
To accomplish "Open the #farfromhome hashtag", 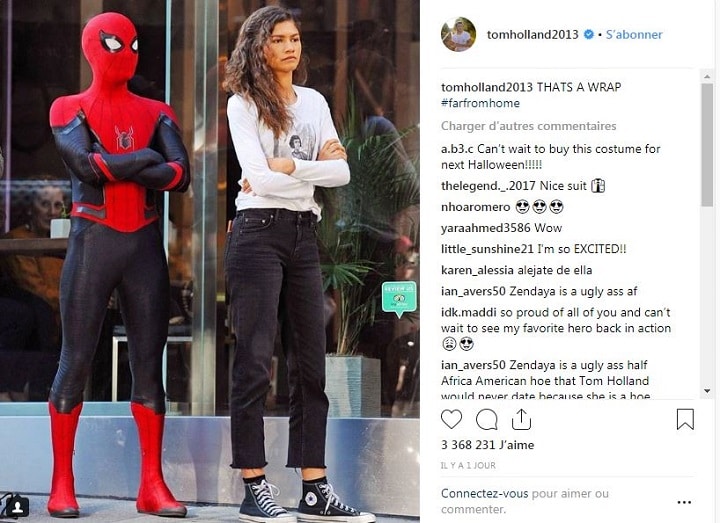I will 480,103.
